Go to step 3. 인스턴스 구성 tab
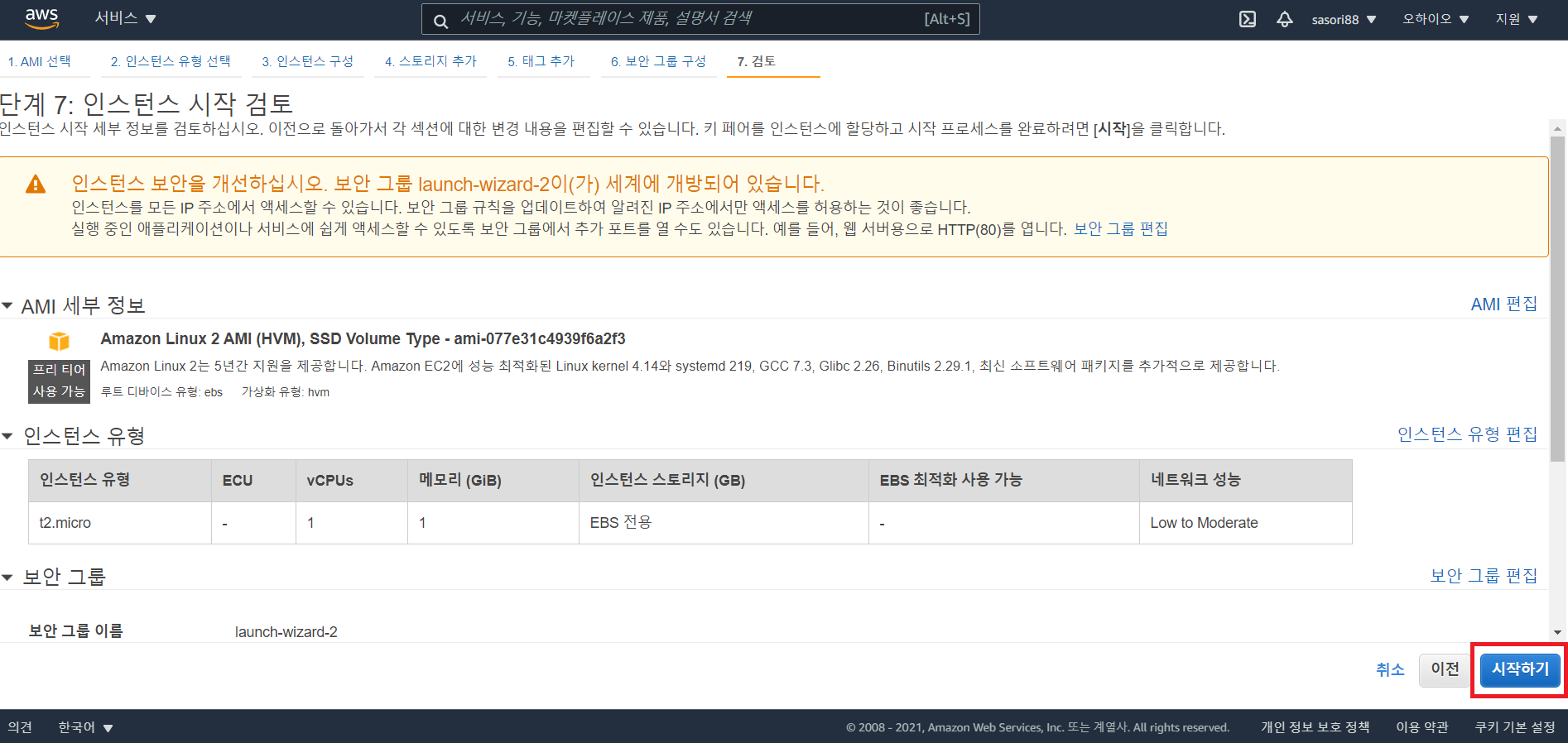Viewport: 1568px width, 743px height. pos(307,61)
